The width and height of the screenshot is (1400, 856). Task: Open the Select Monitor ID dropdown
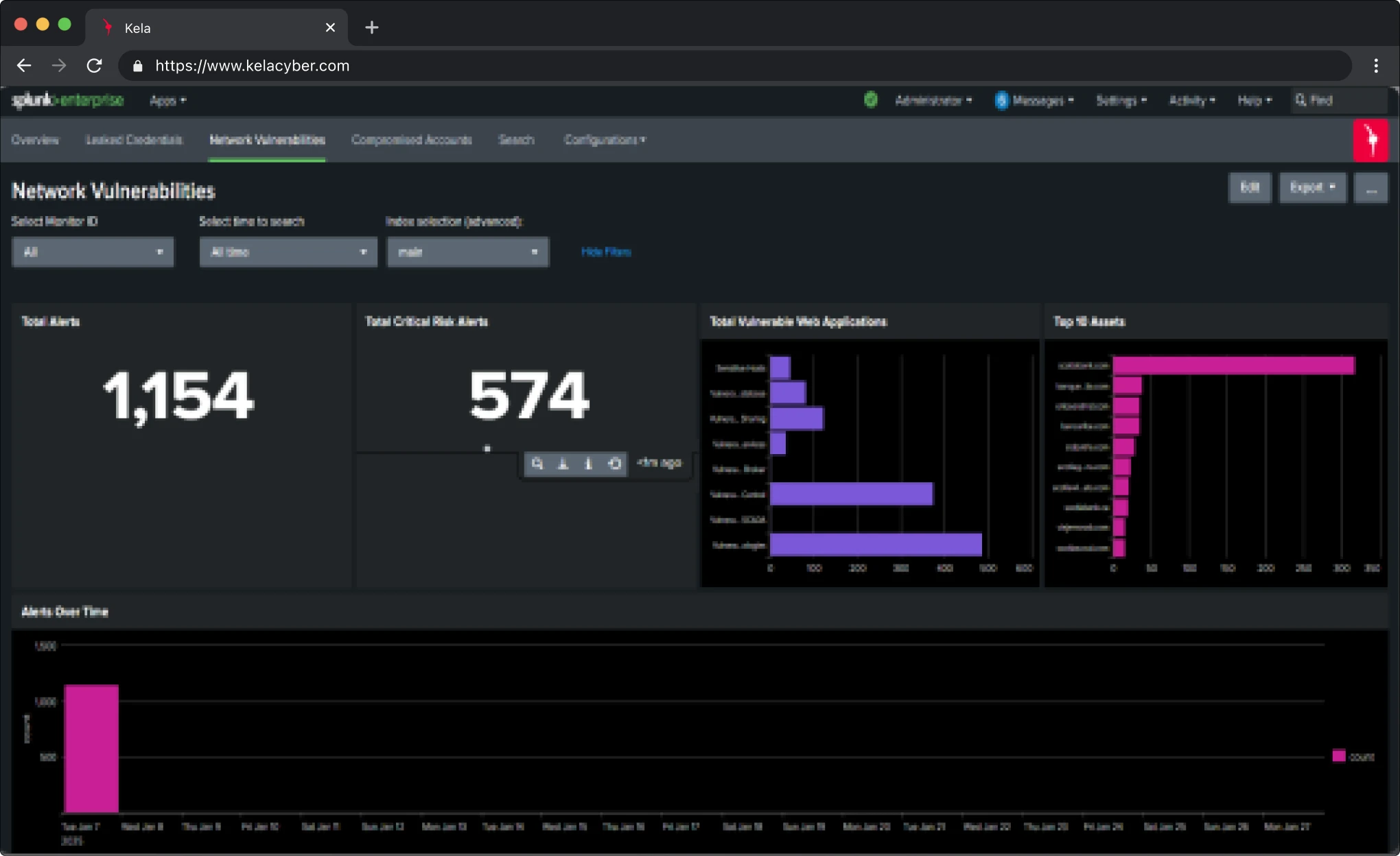pyautogui.click(x=93, y=252)
